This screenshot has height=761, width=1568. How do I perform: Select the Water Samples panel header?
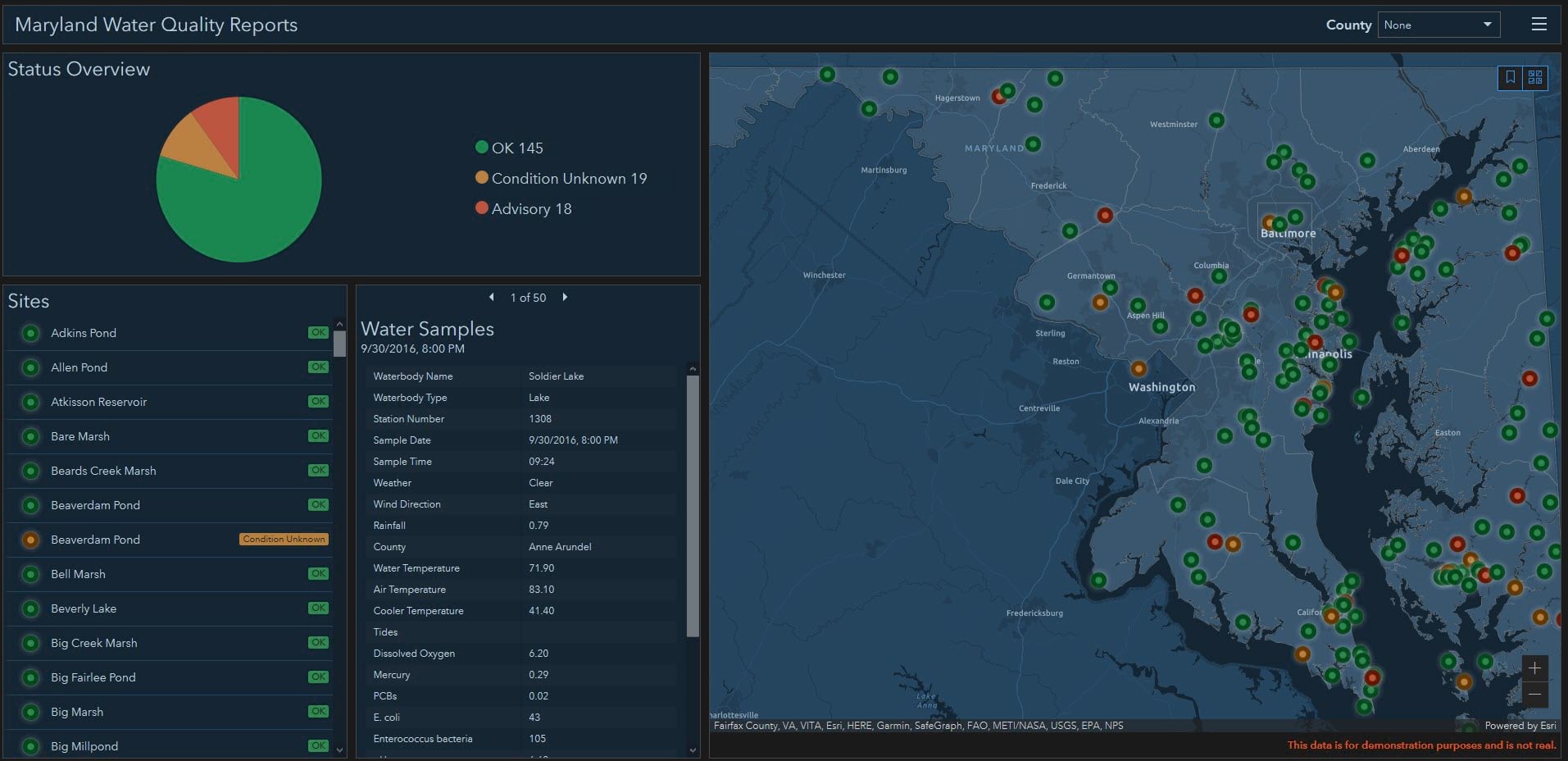[427, 329]
